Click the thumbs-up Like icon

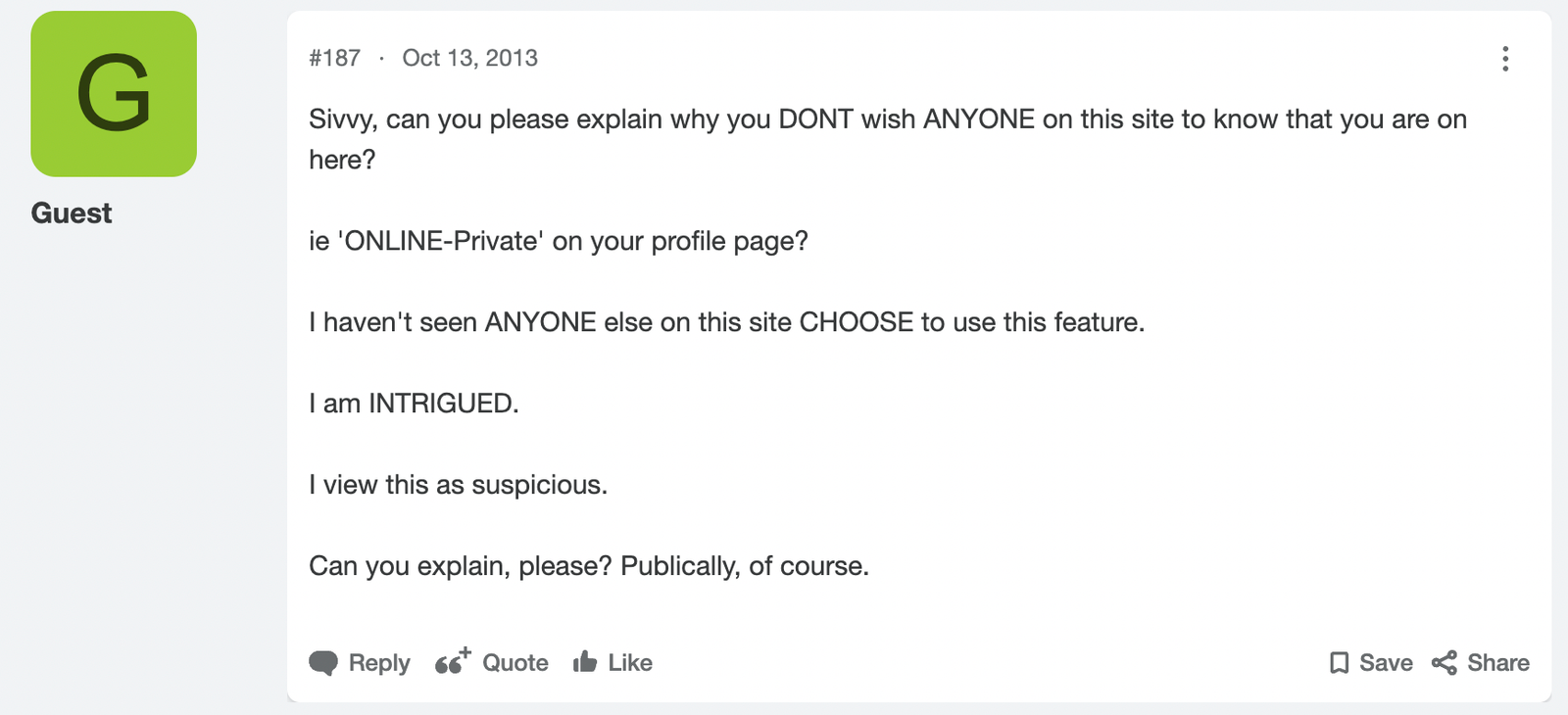(585, 662)
